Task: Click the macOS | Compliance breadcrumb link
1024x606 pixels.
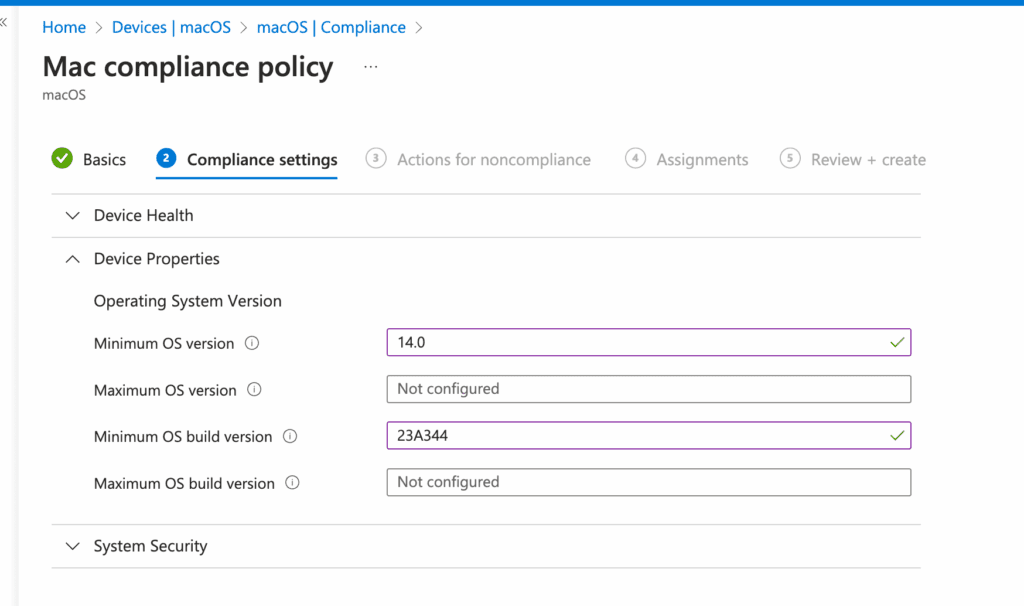Action: coord(331,27)
